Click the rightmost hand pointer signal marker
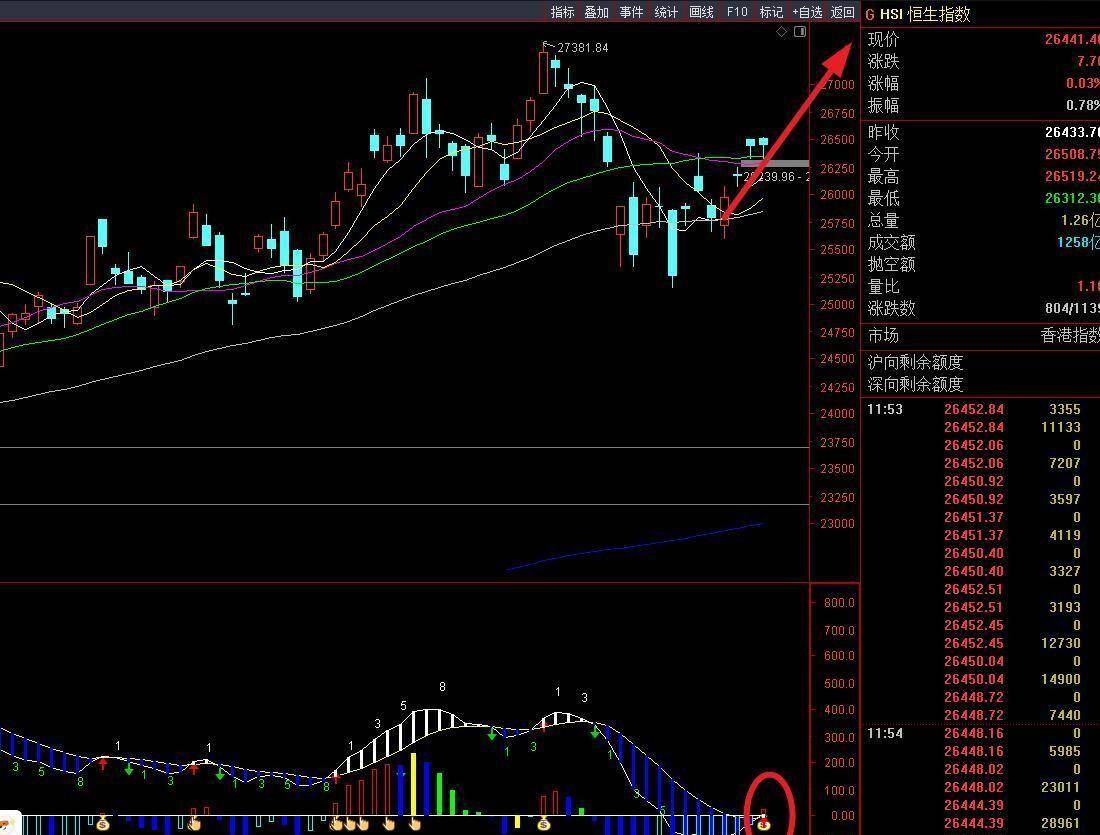Viewport: 1100px width, 835px height. tap(414, 824)
